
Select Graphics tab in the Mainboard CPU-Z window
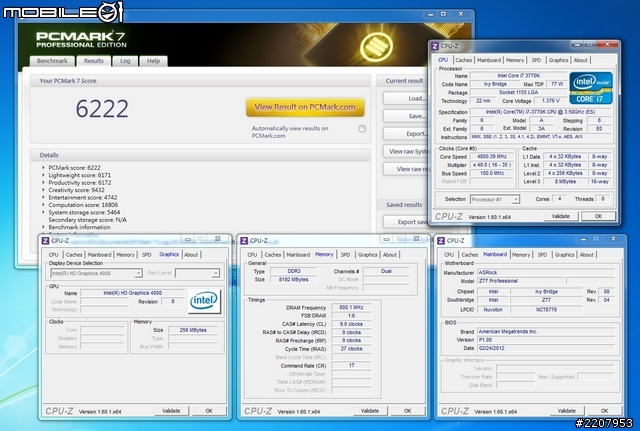pos(564,255)
